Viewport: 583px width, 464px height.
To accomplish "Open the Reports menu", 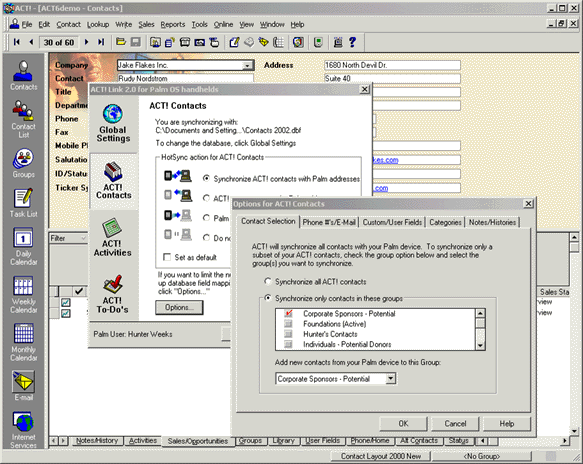I will click(x=173, y=25).
